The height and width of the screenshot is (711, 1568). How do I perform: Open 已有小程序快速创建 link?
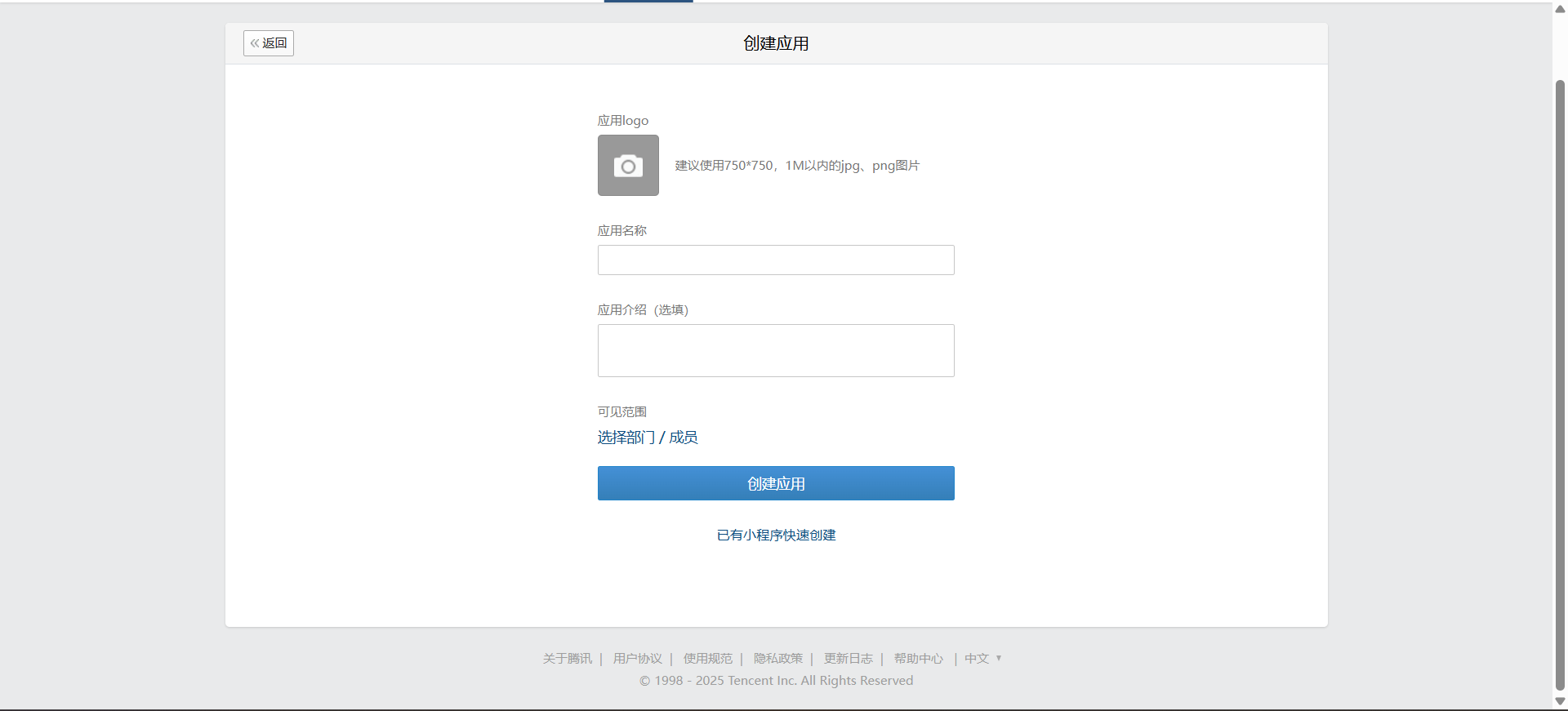coord(776,535)
